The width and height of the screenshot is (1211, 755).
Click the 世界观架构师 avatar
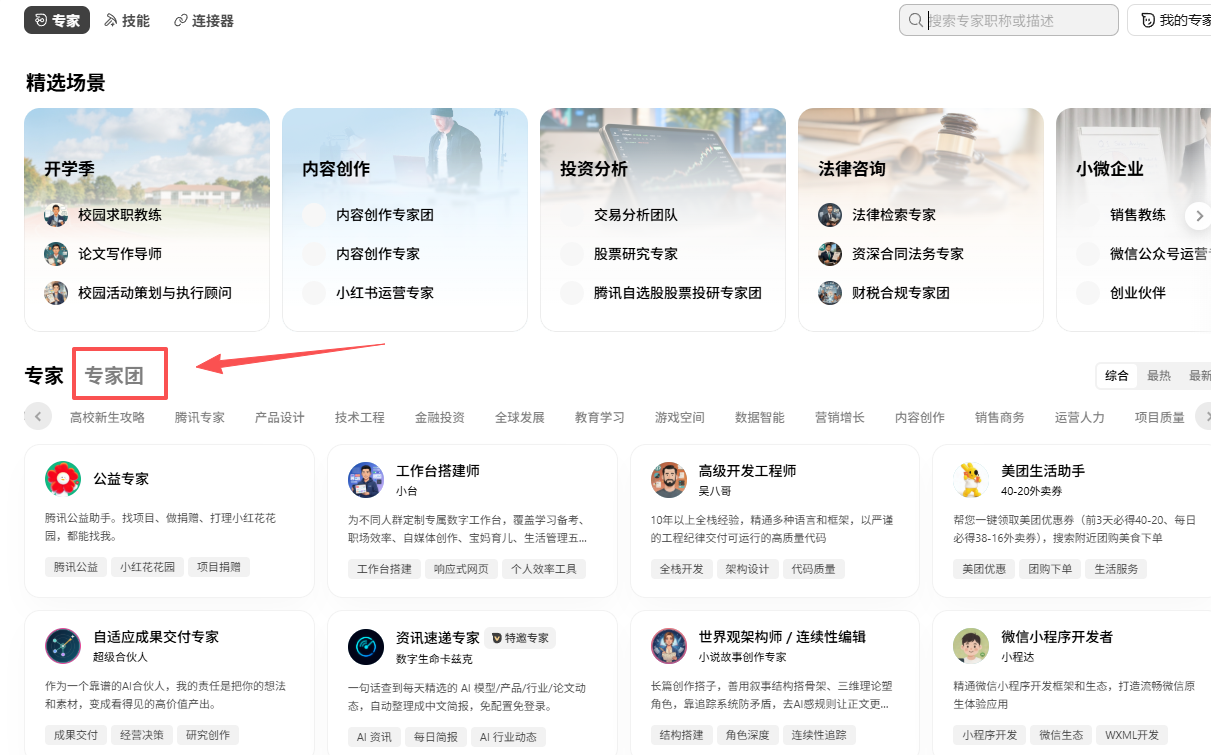tap(669, 646)
